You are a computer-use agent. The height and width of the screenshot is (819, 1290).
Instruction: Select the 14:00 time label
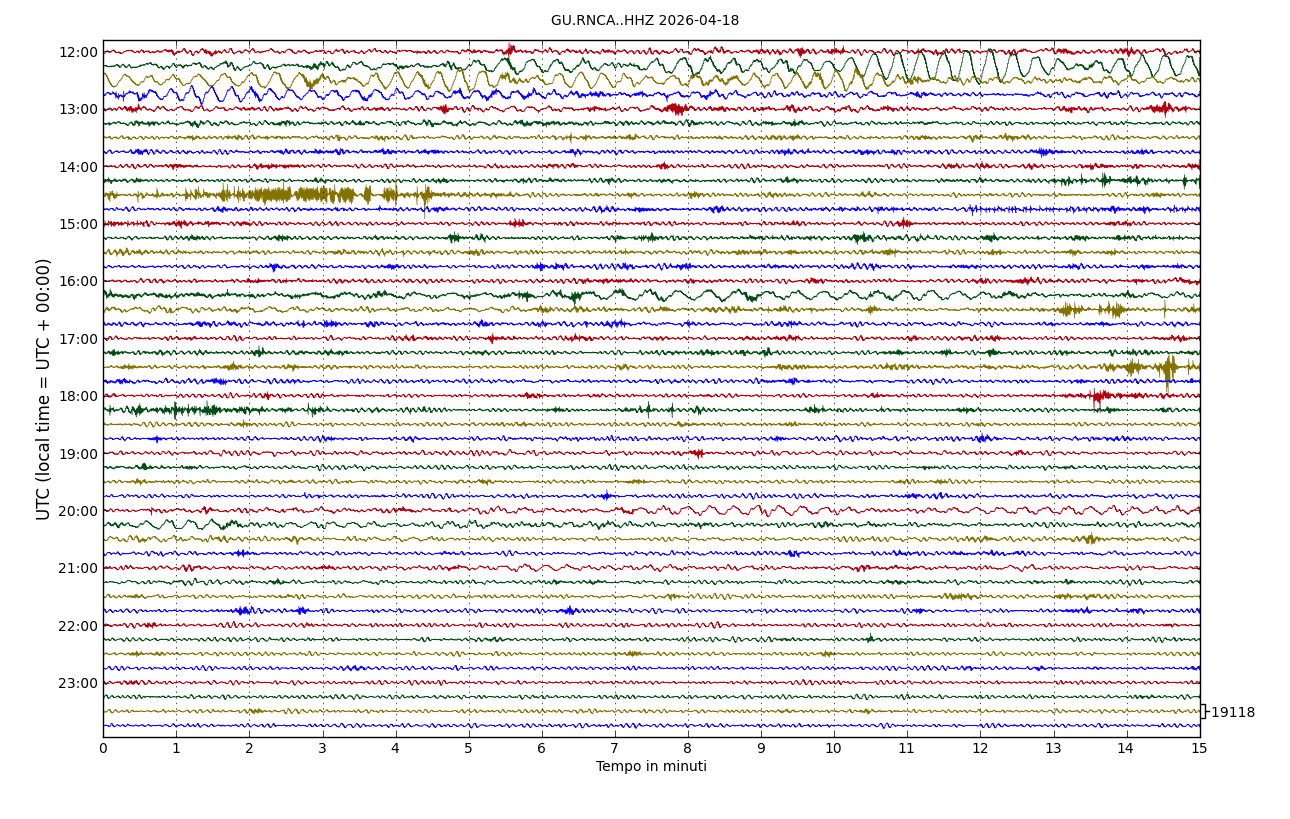click(x=78, y=167)
